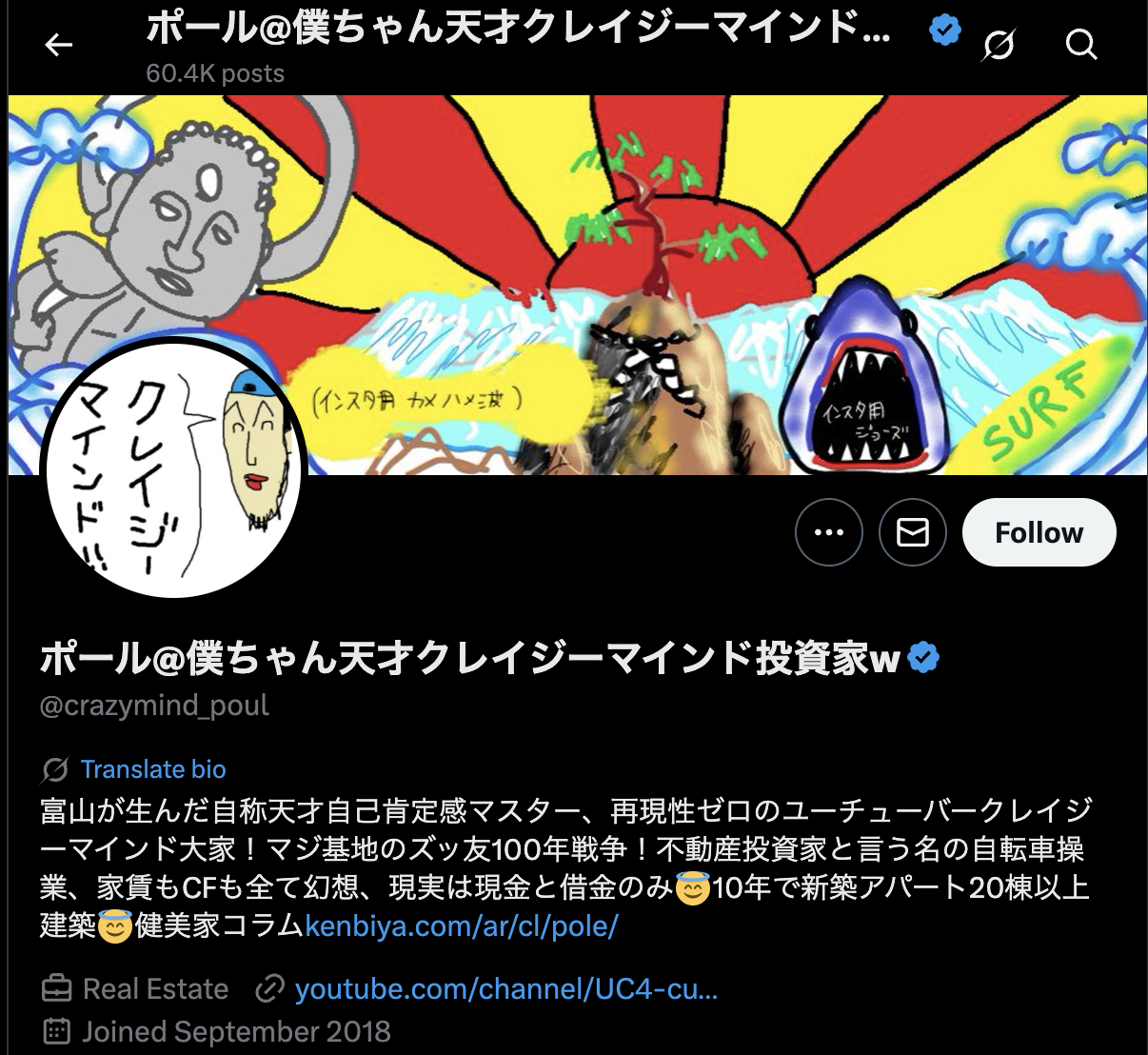Screen dimensions: 1148x1055
Task: Translate the bio text
Action: click(153, 769)
